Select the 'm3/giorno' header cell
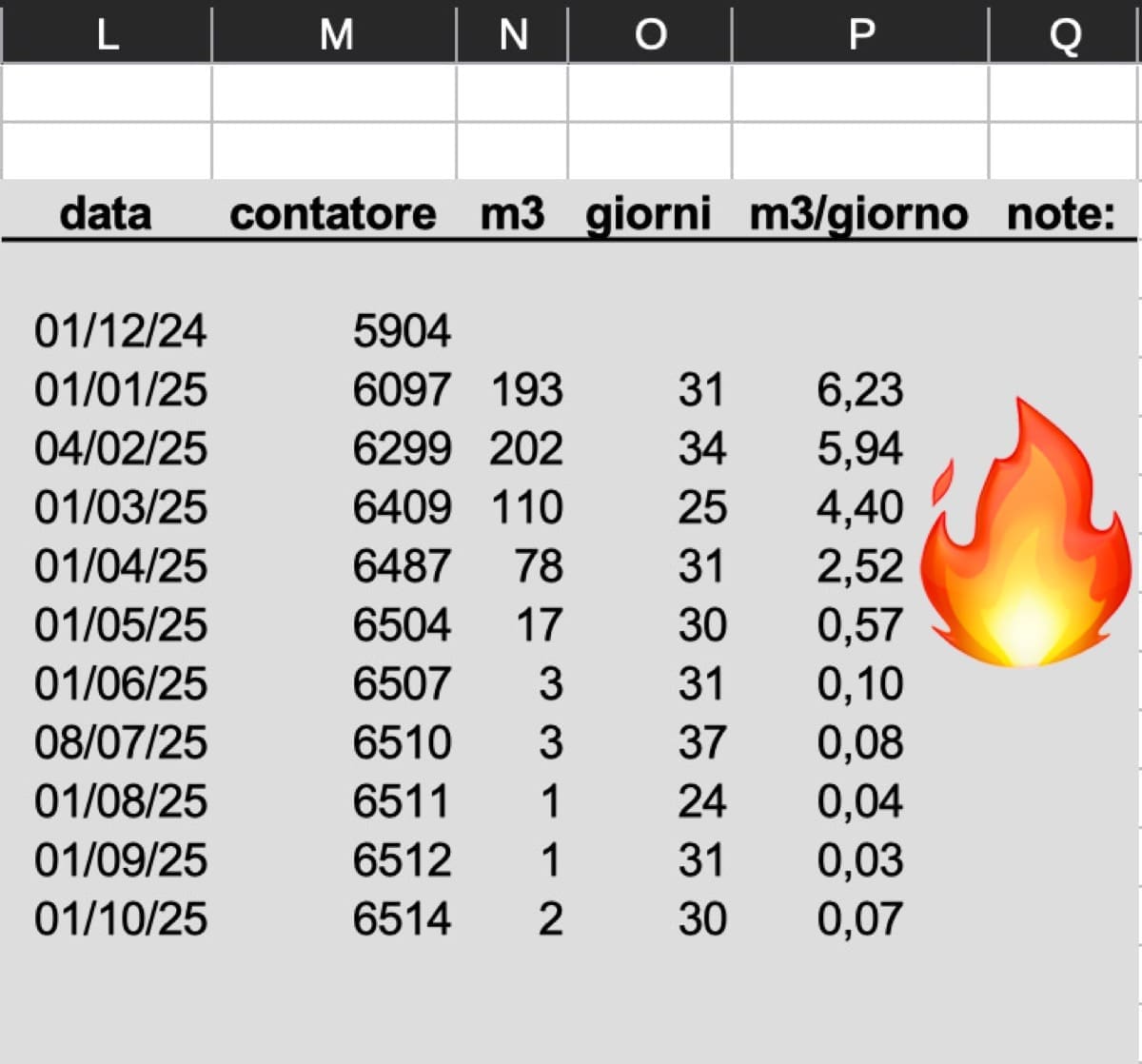Screen dimensions: 1142x1064 [858, 213]
